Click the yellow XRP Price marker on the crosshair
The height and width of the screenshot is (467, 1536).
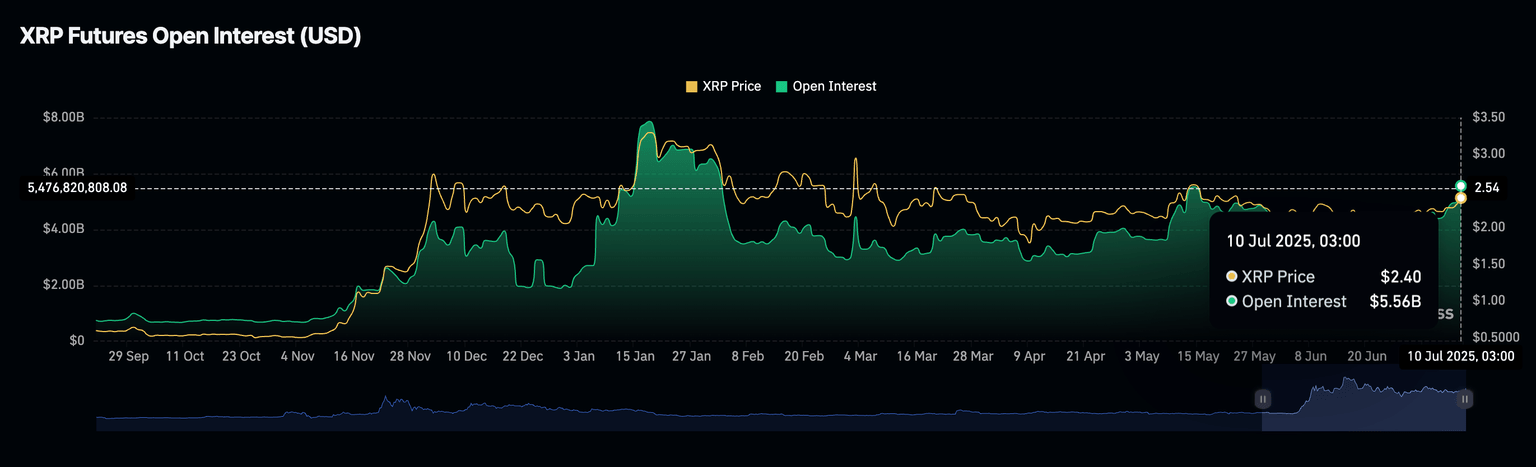pos(1461,198)
